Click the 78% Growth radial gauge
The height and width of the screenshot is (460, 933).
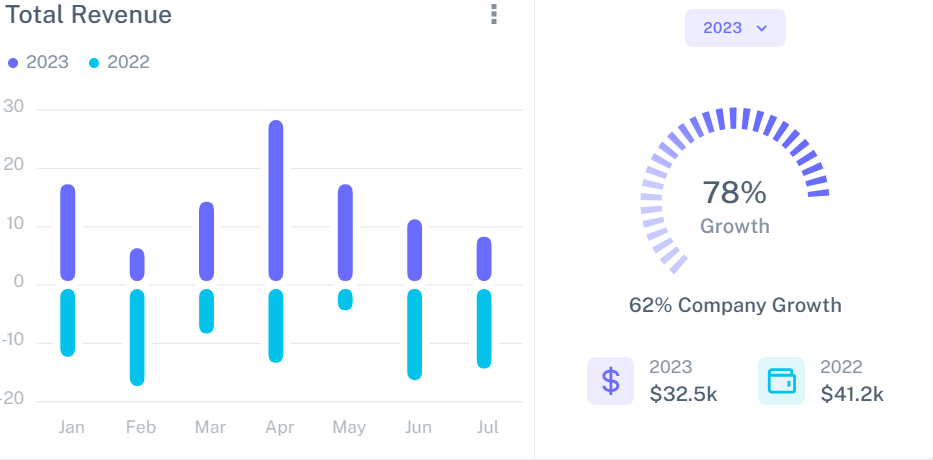point(734,190)
